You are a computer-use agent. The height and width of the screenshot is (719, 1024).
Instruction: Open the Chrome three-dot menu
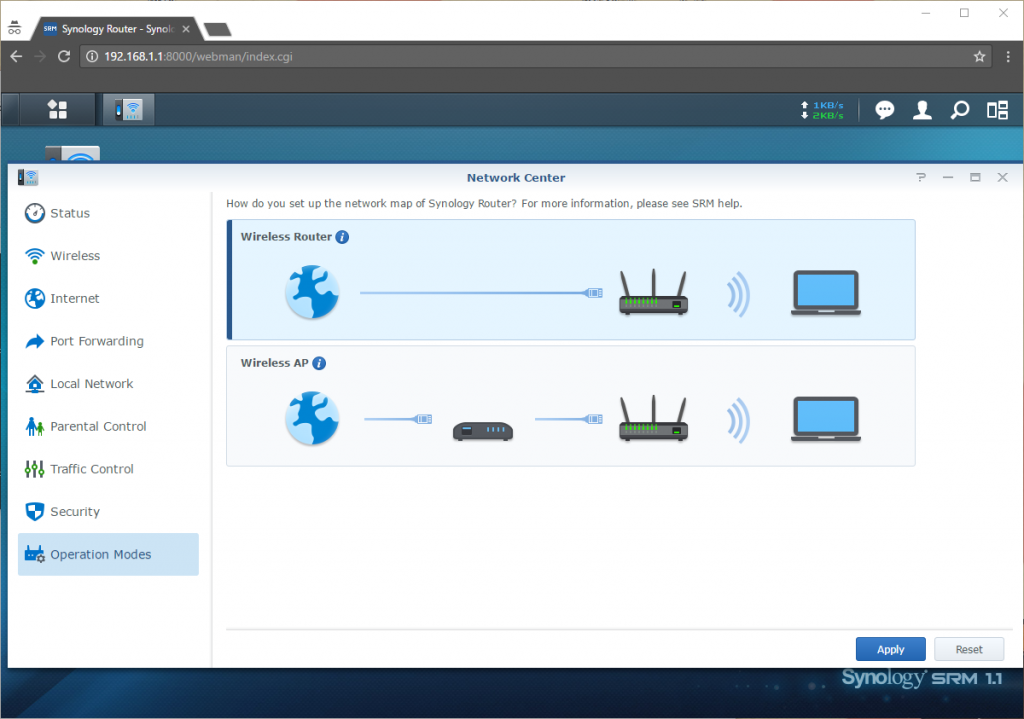(1008, 57)
